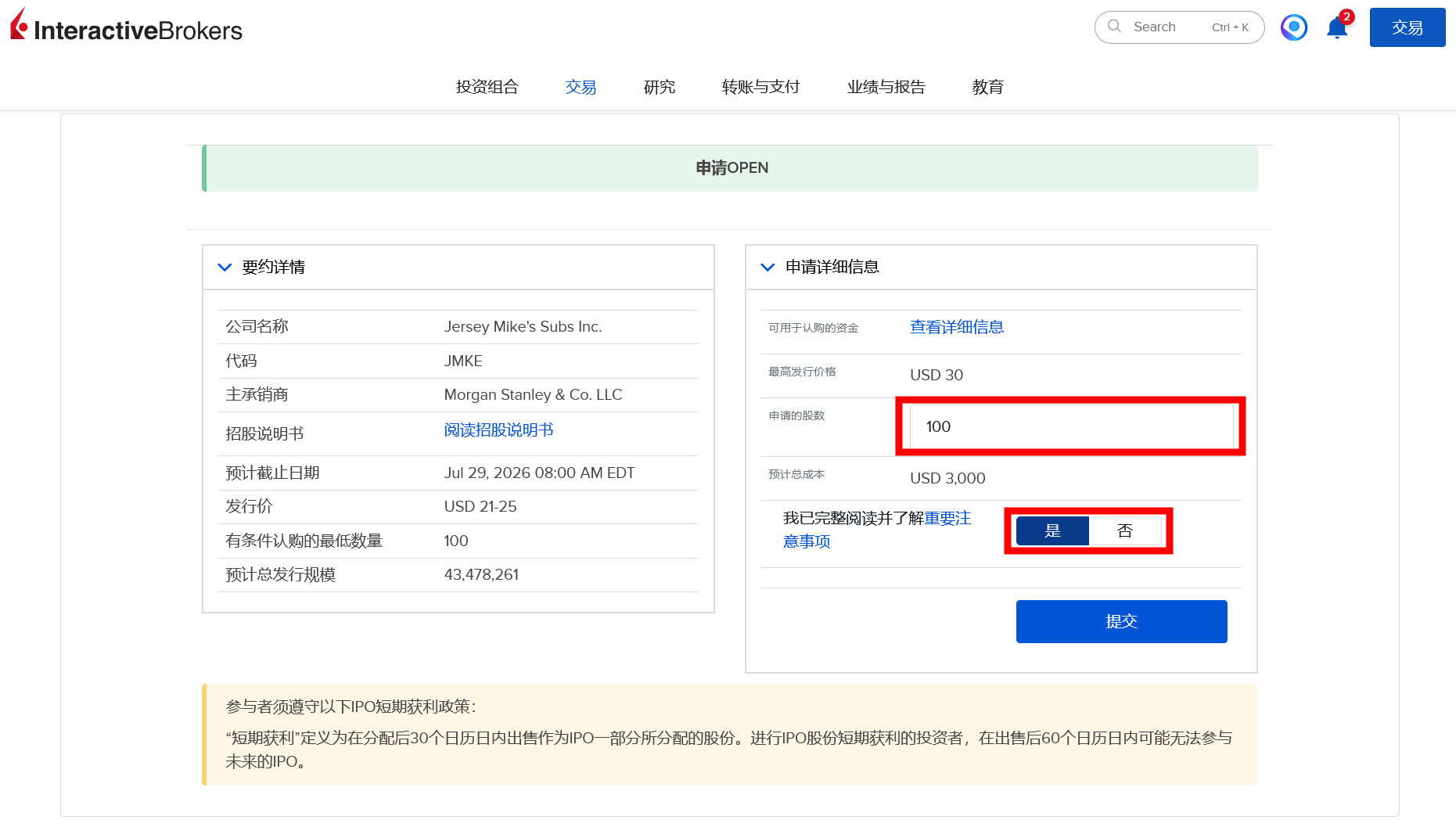This screenshot has height=827, width=1456.
Task: Click the minimum quantity value 100 in 要约详情
Action: [x=456, y=541]
